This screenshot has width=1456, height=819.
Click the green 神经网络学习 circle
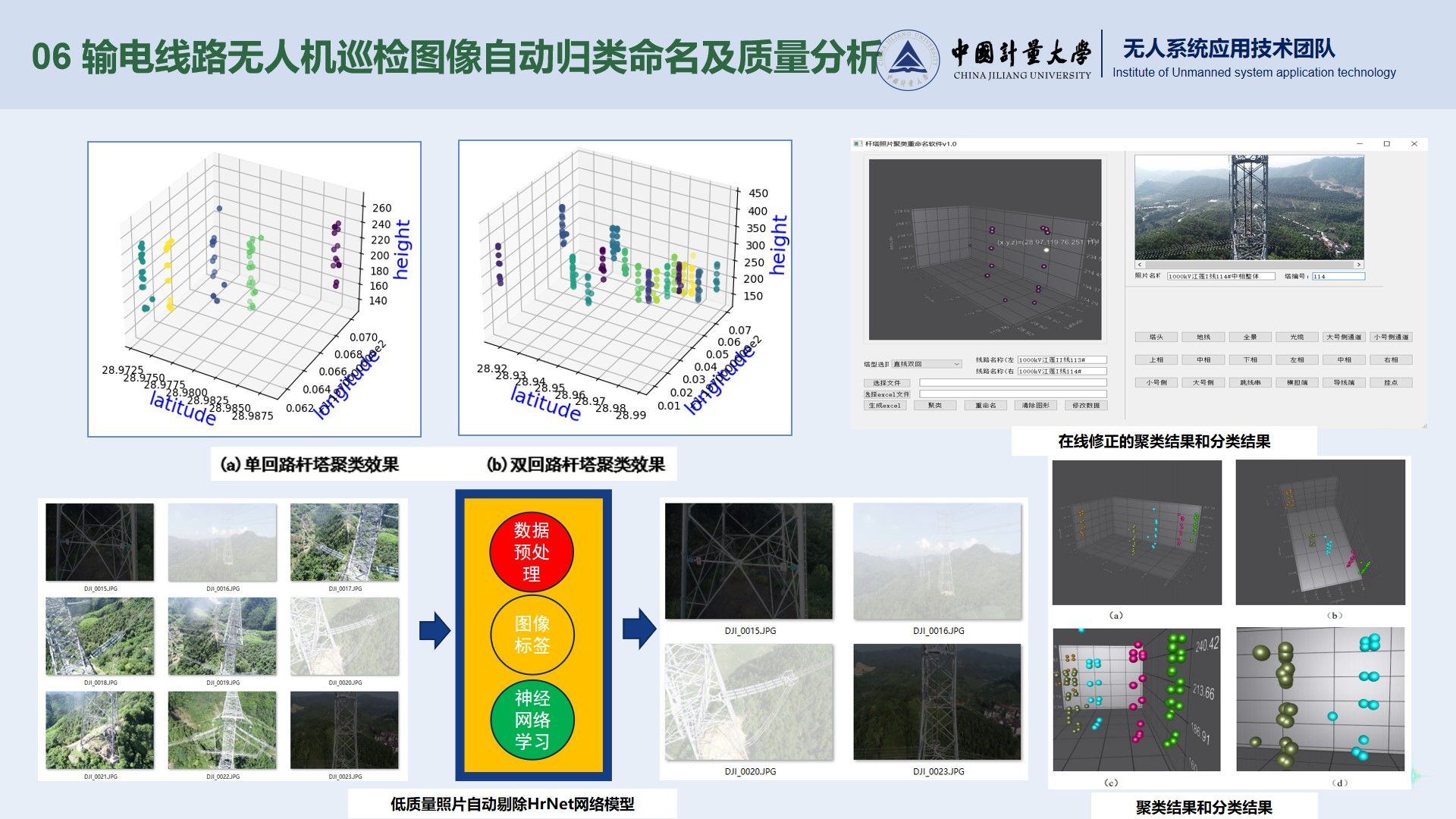(x=532, y=719)
